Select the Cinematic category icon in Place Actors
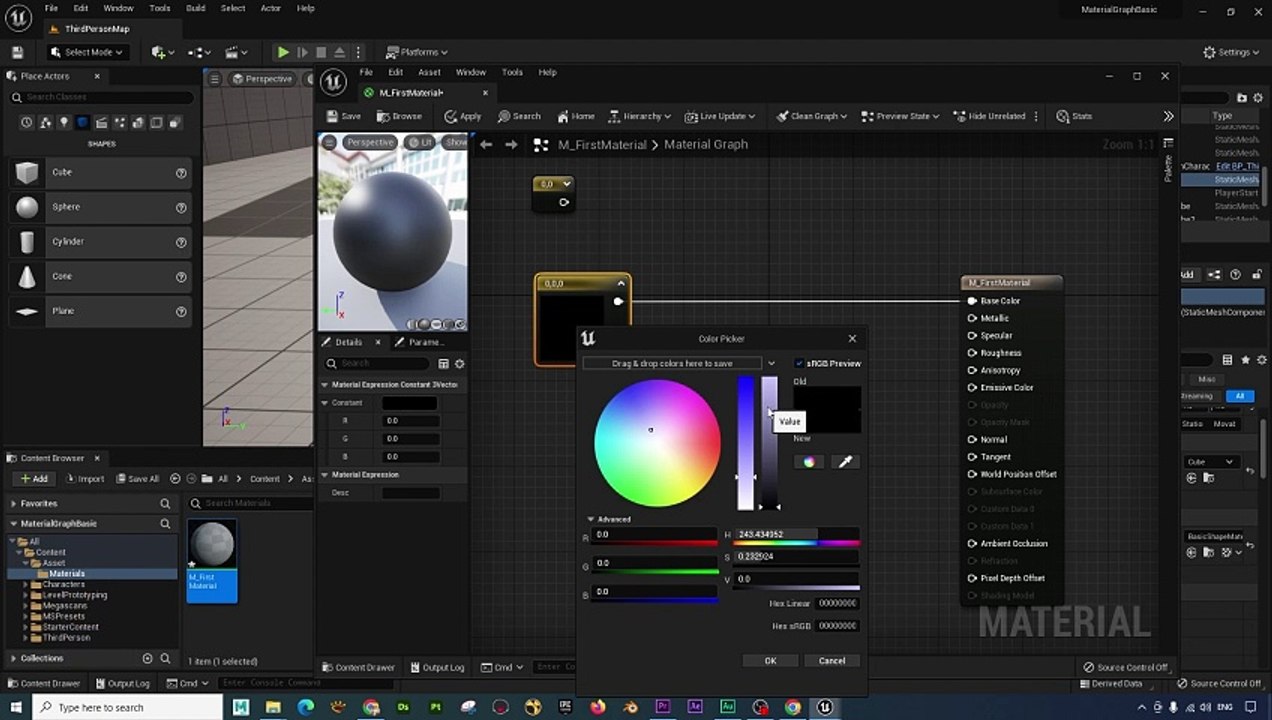This screenshot has width=1272, height=720. pos(101,122)
